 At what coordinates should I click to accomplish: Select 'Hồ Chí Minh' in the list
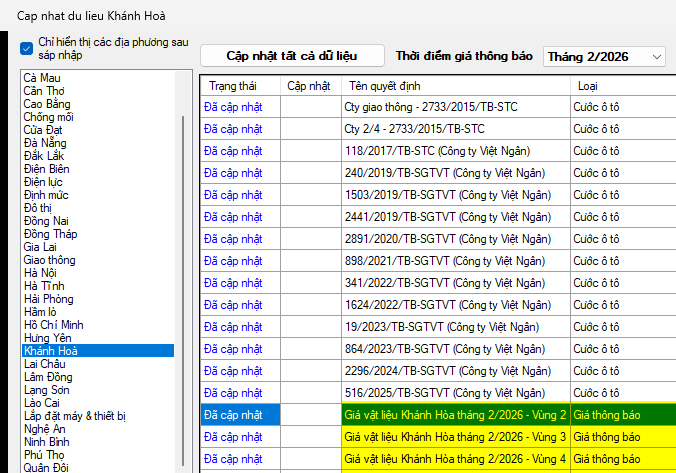click(x=54, y=325)
